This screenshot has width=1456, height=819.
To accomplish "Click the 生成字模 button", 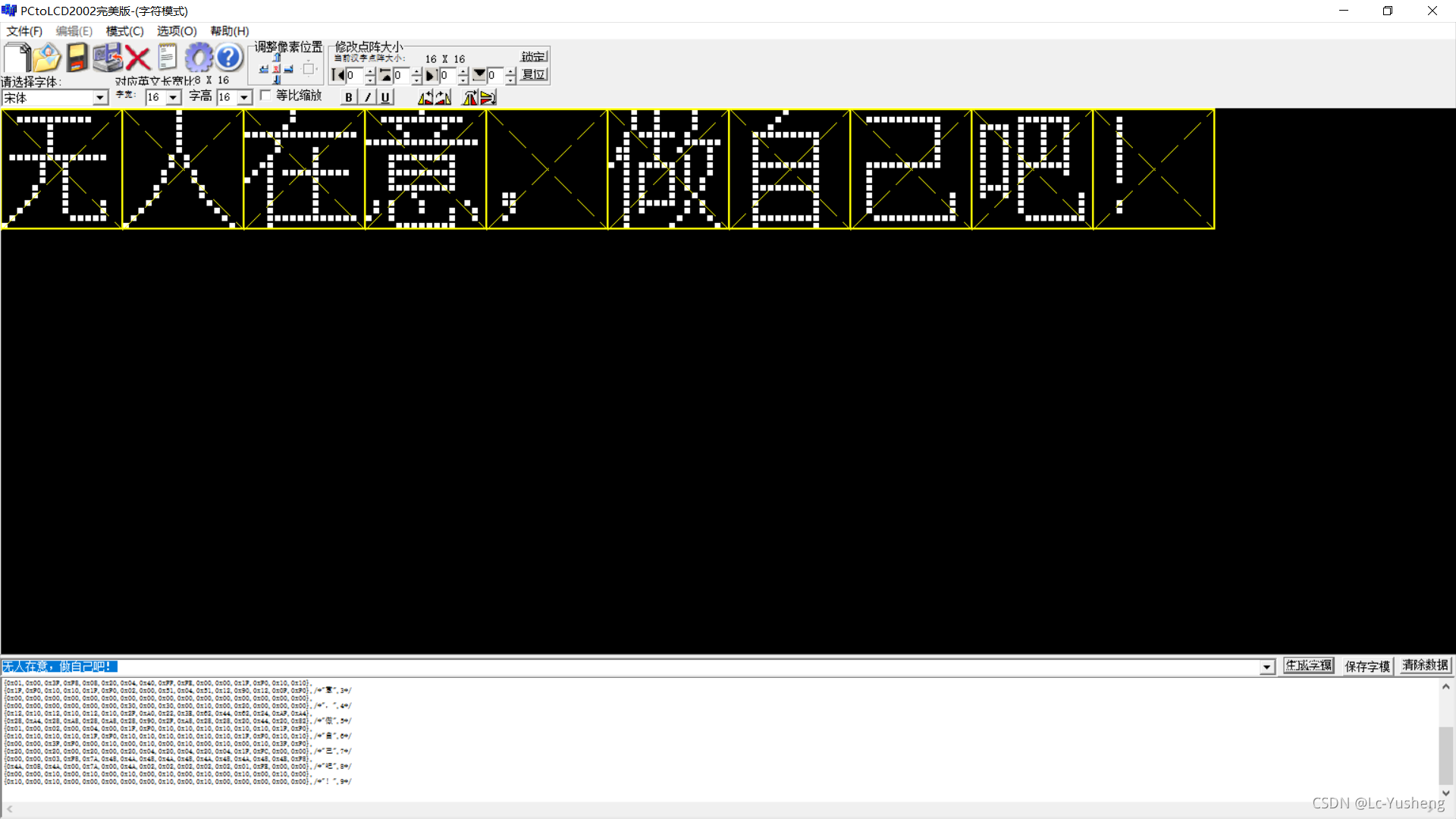I will click(x=1308, y=666).
